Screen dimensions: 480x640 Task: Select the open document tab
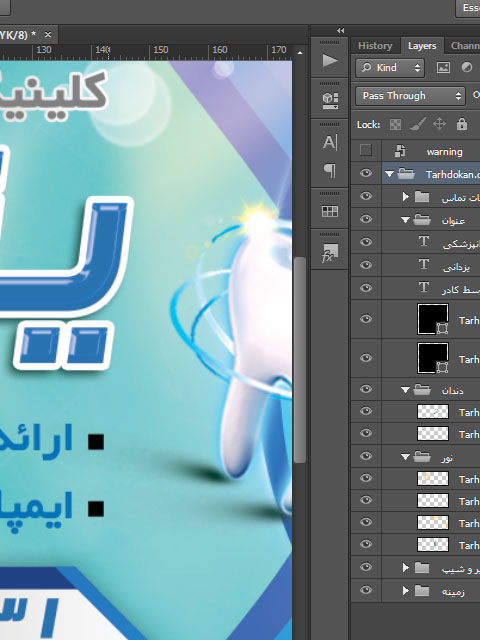[x=16, y=35]
